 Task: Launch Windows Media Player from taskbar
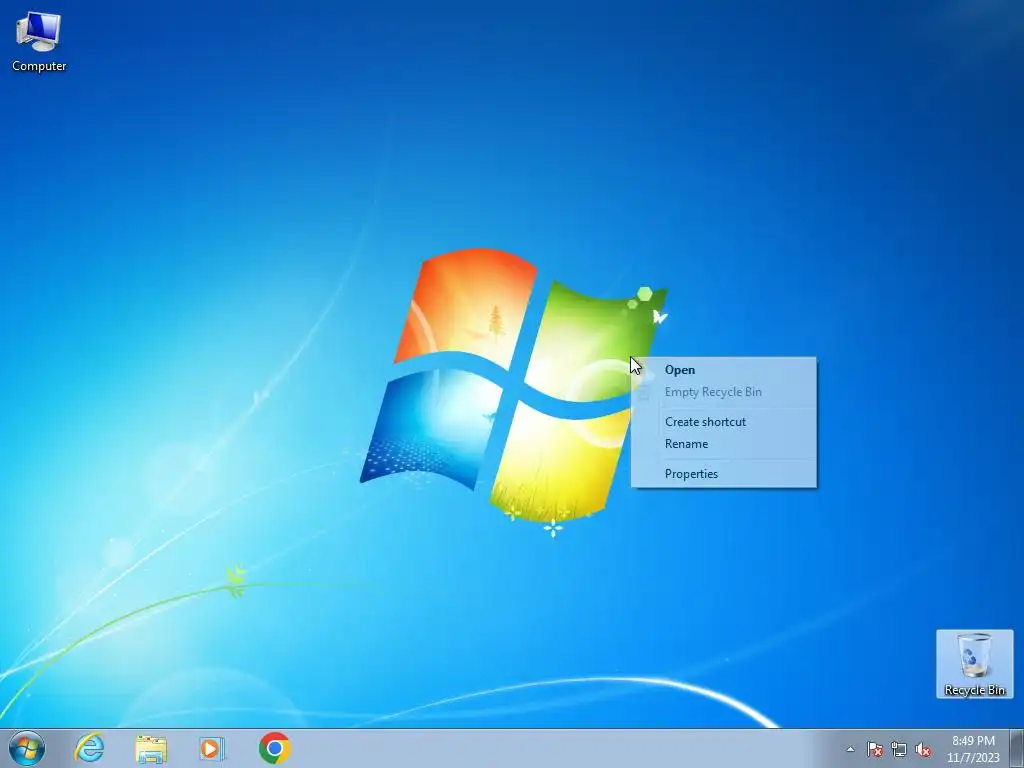[x=212, y=748]
